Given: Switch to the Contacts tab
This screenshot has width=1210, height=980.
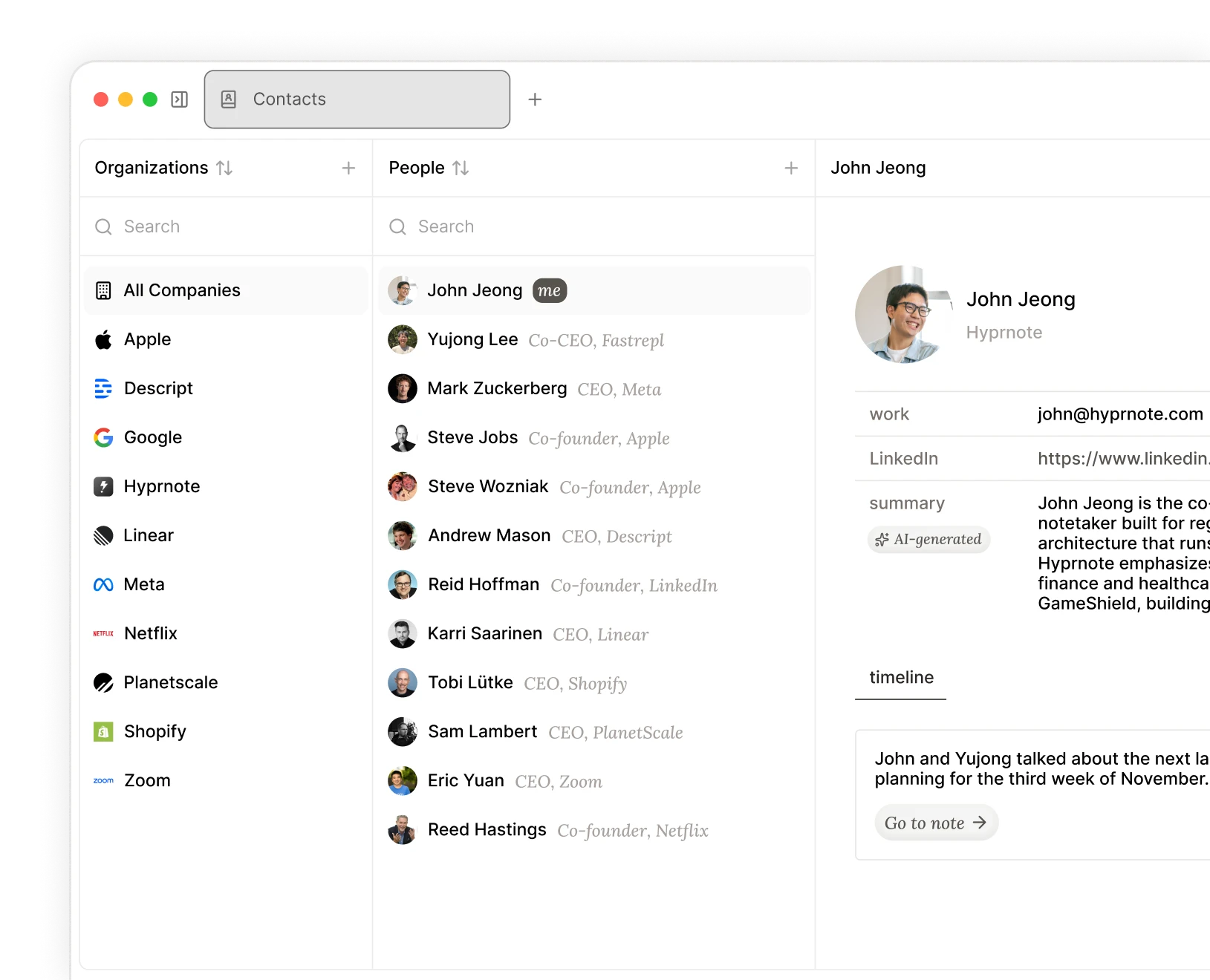Looking at the screenshot, I should [357, 99].
